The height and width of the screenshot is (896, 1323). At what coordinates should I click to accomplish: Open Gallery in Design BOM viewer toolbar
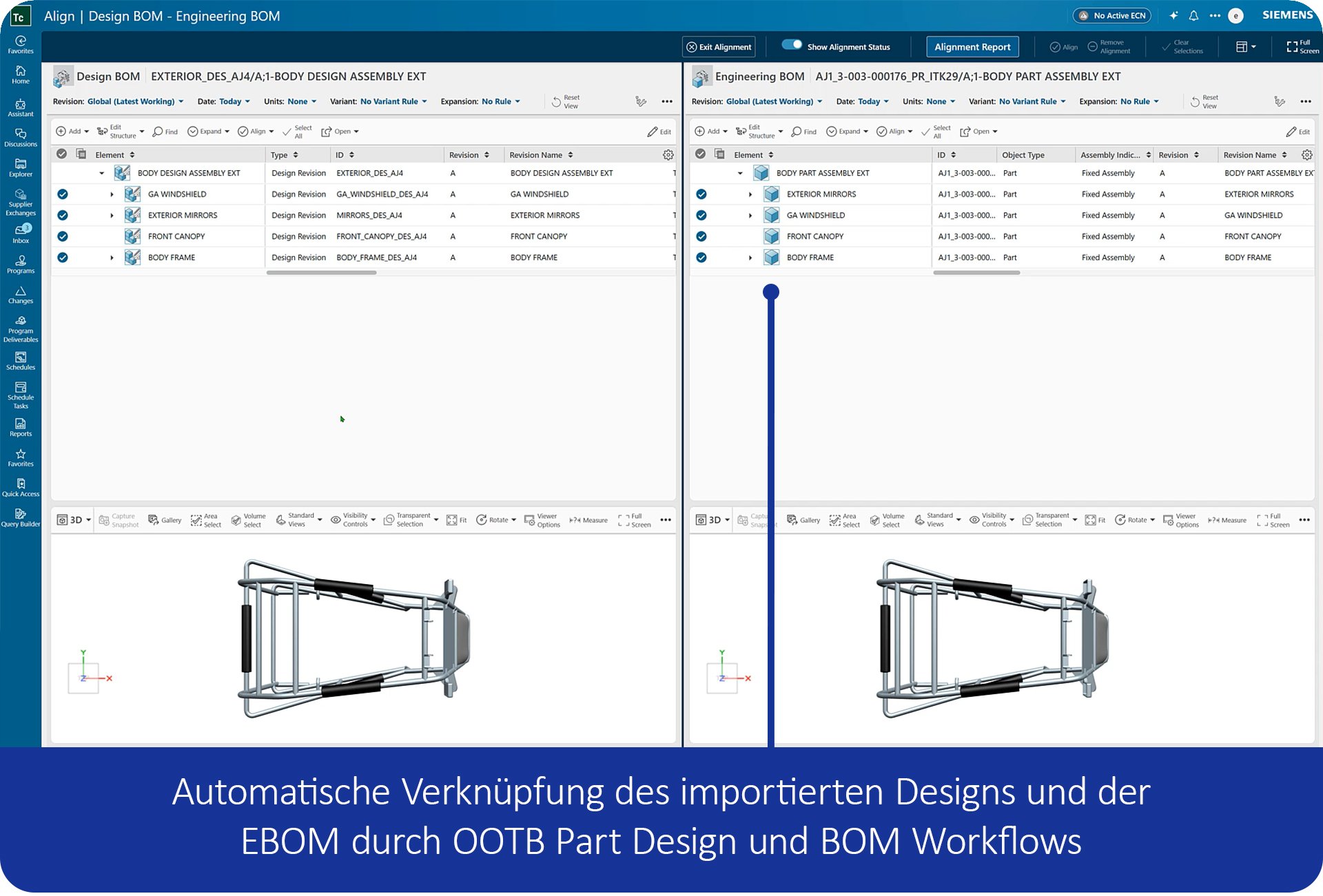point(165,520)
